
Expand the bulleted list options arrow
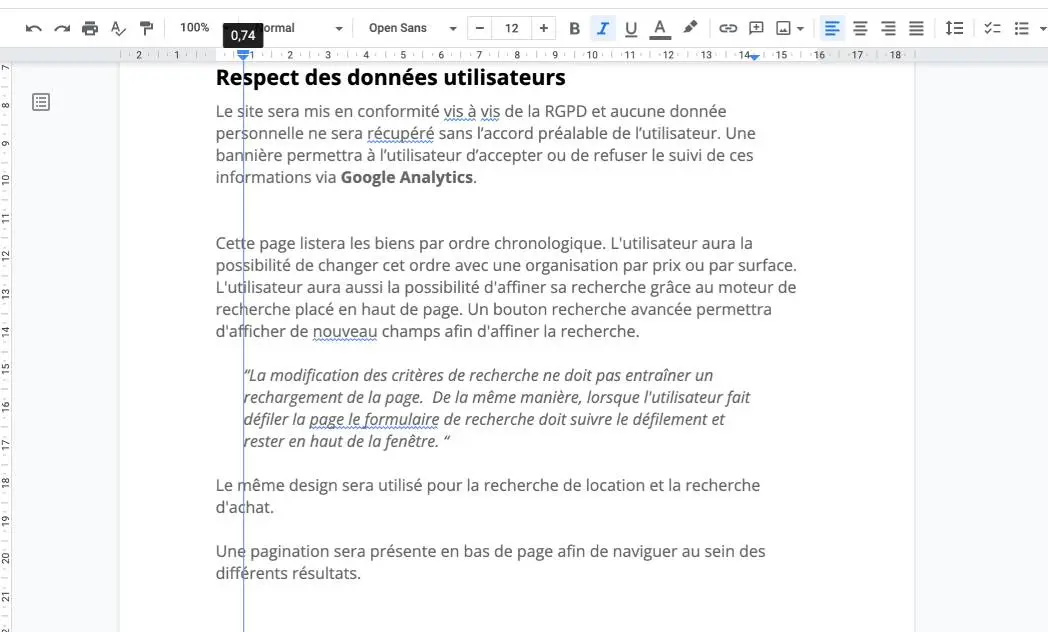(x=1043, y=29)
